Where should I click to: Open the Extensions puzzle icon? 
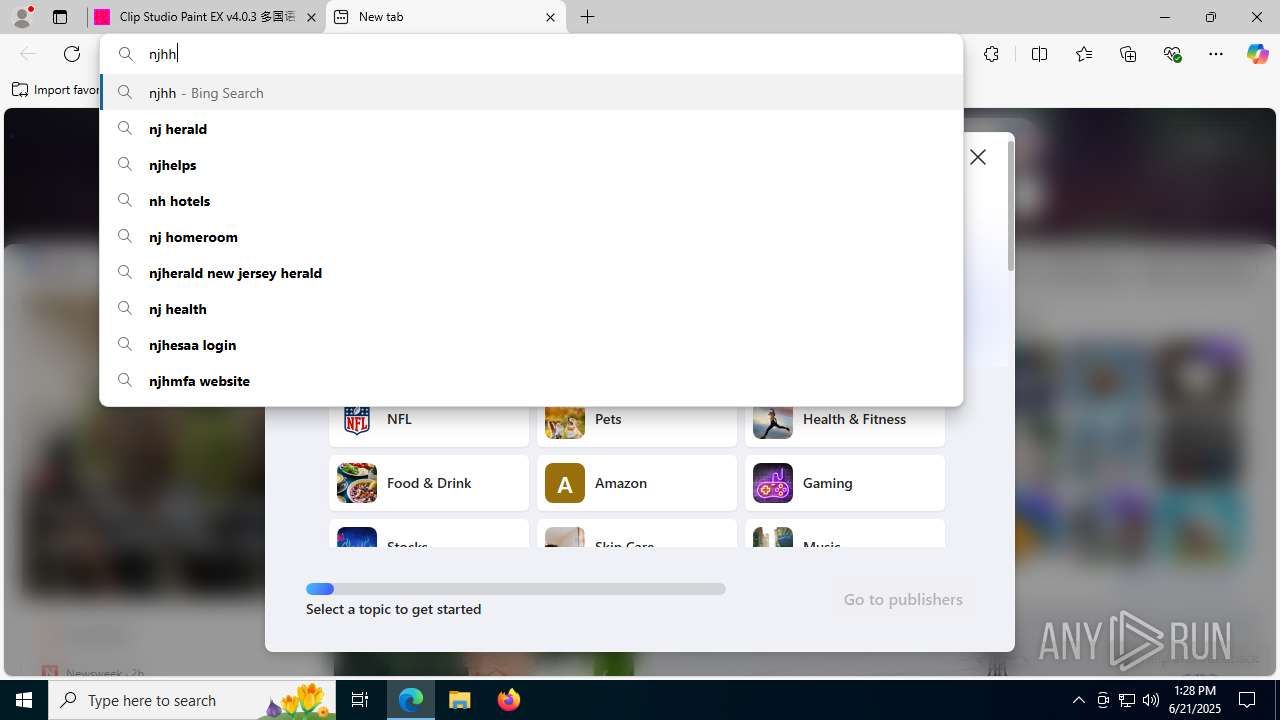point(991,54)
